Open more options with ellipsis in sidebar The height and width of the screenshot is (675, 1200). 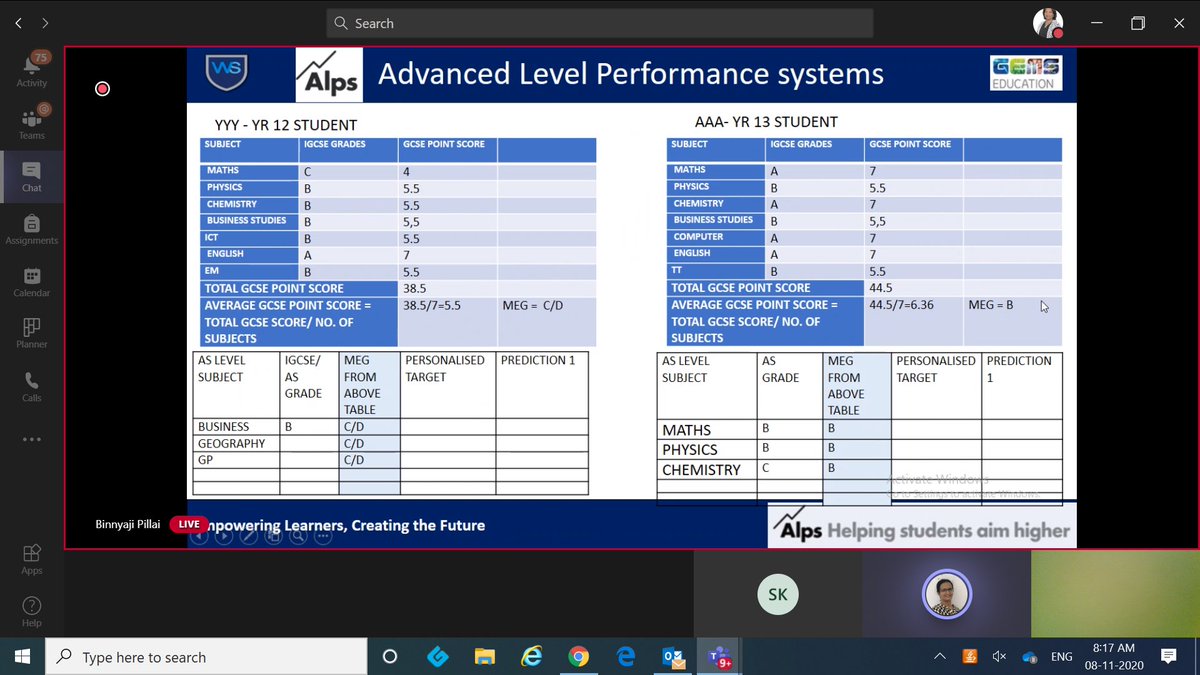click(31, 439)
